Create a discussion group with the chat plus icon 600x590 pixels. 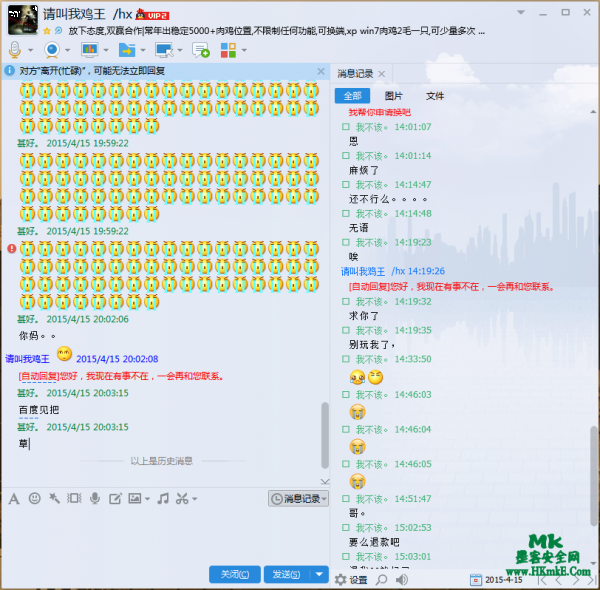[x=201, y=50]
